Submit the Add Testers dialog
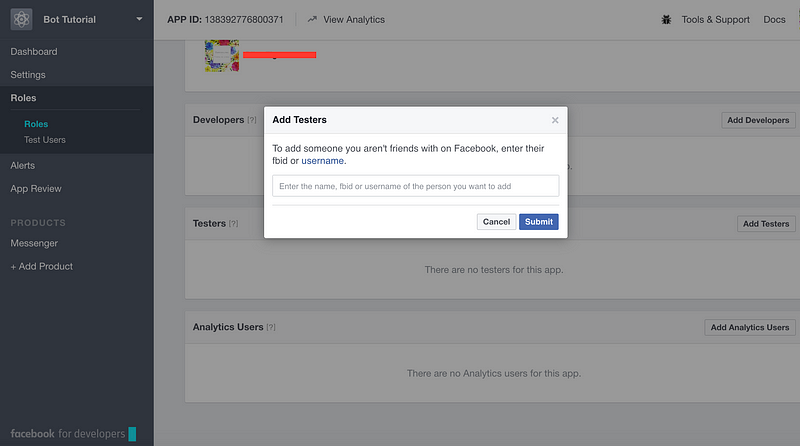 pyautogui.click(x=539, y=221)
